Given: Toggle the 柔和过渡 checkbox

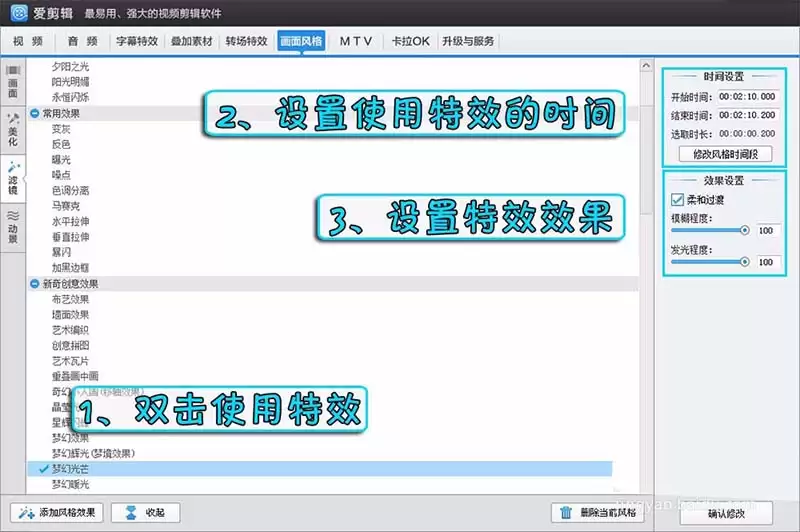Looking at the screenshot, I should pyautogui.click(x=677, y=199).
